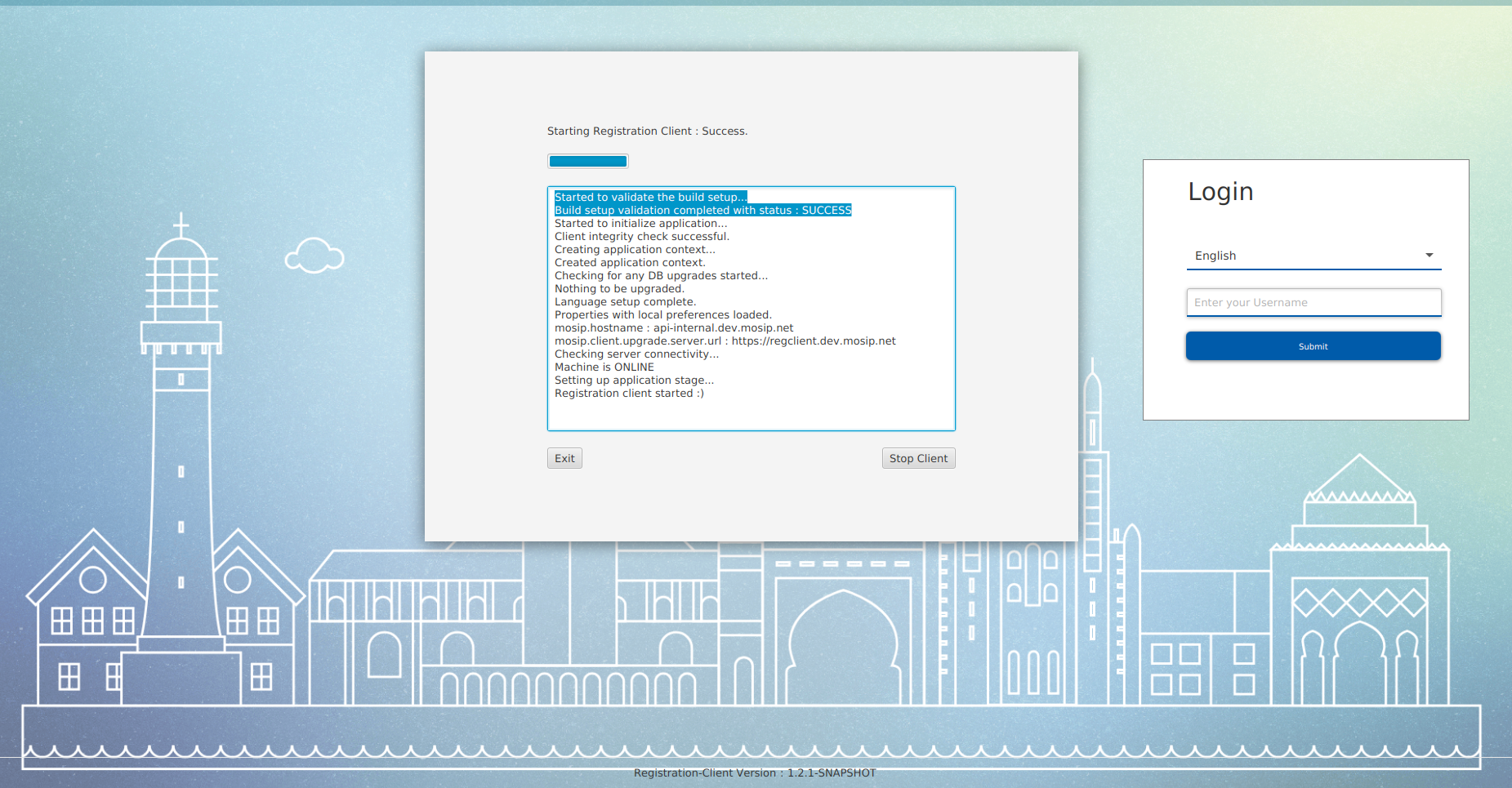This screenshot has width=1512, height=788.
Task: Click the Exit button
Action: tap(564, 458)
